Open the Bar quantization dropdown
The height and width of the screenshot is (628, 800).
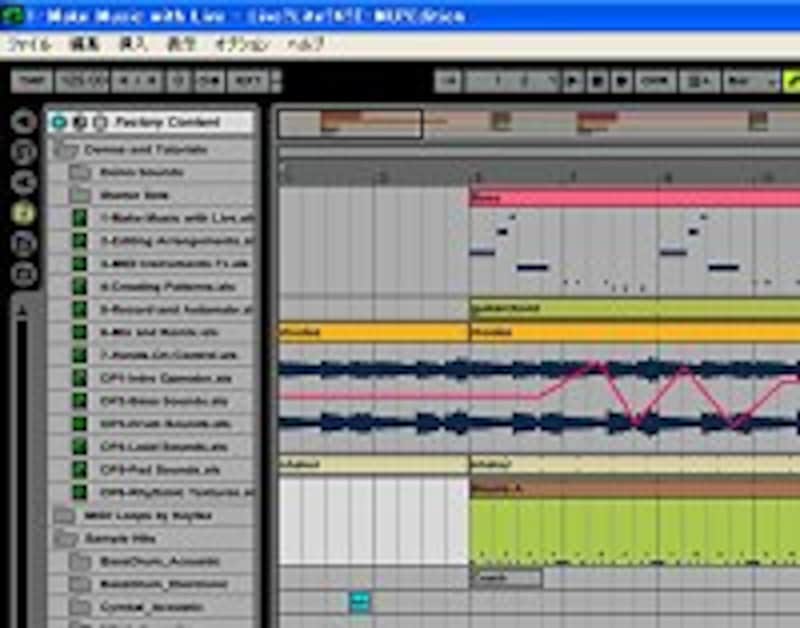click(752, 81)
